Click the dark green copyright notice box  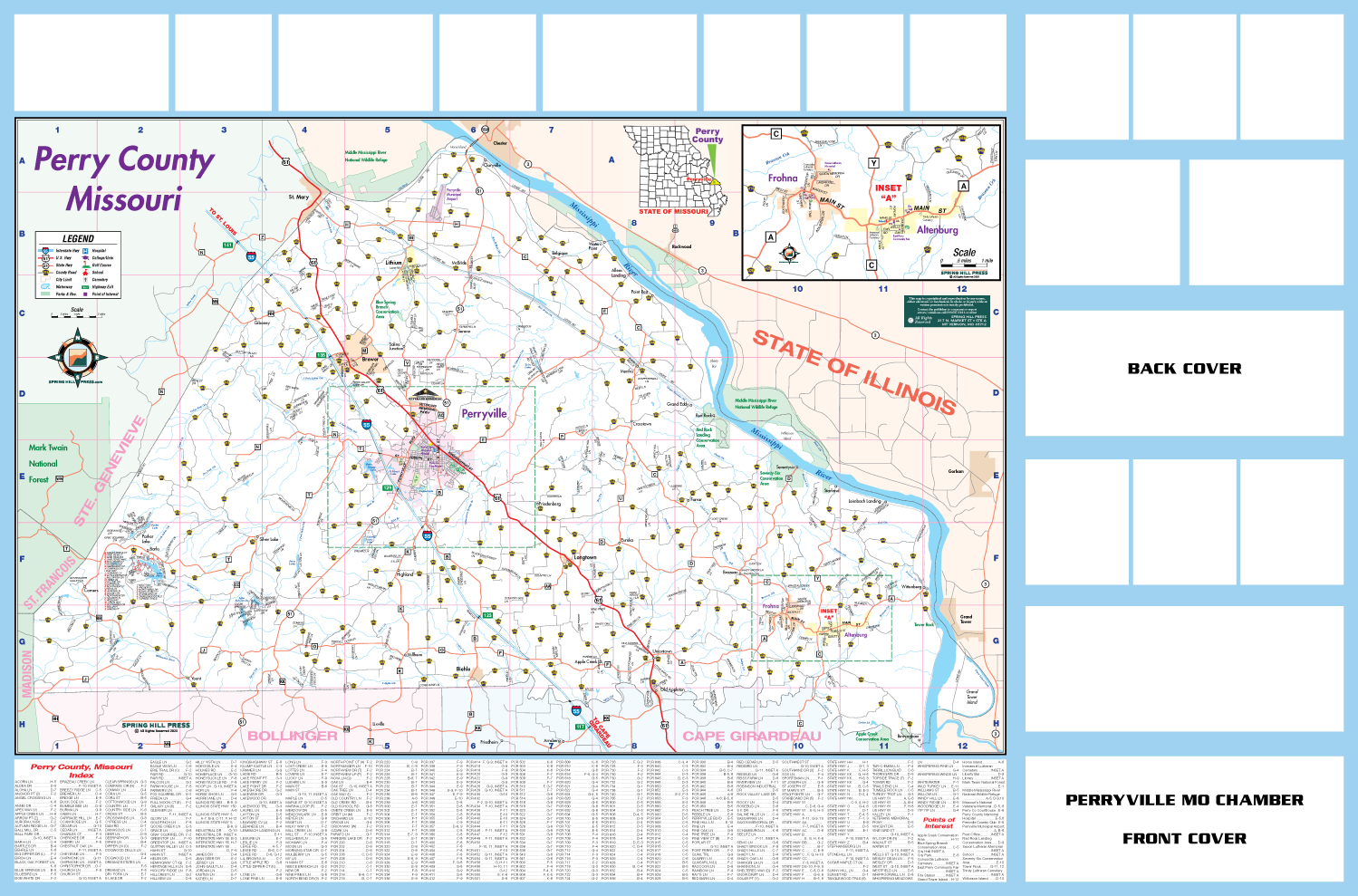tap(947, 311)
